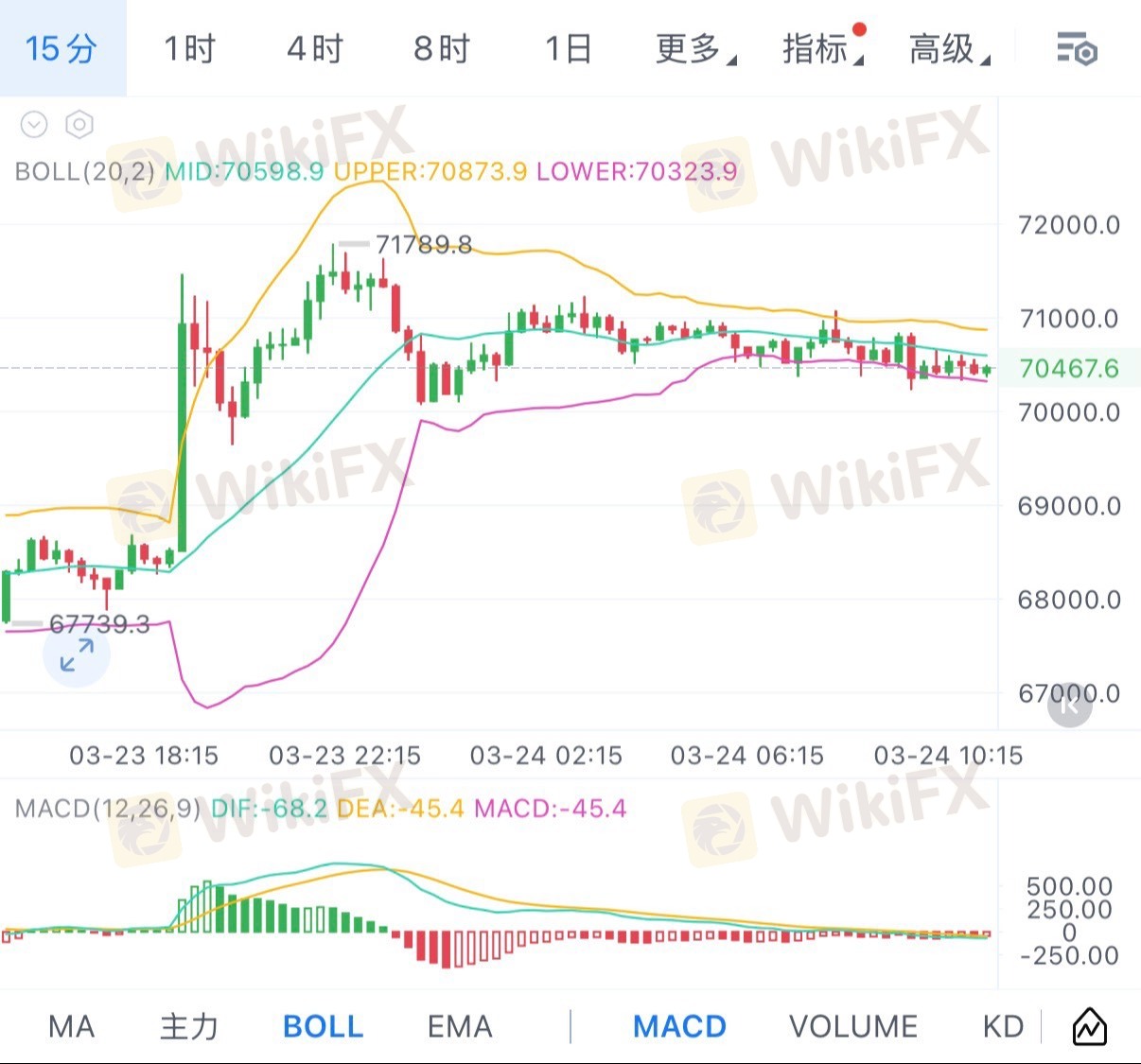Click the high marker 71789.8
This screenshot has height=1064, width=1141.
423,245
